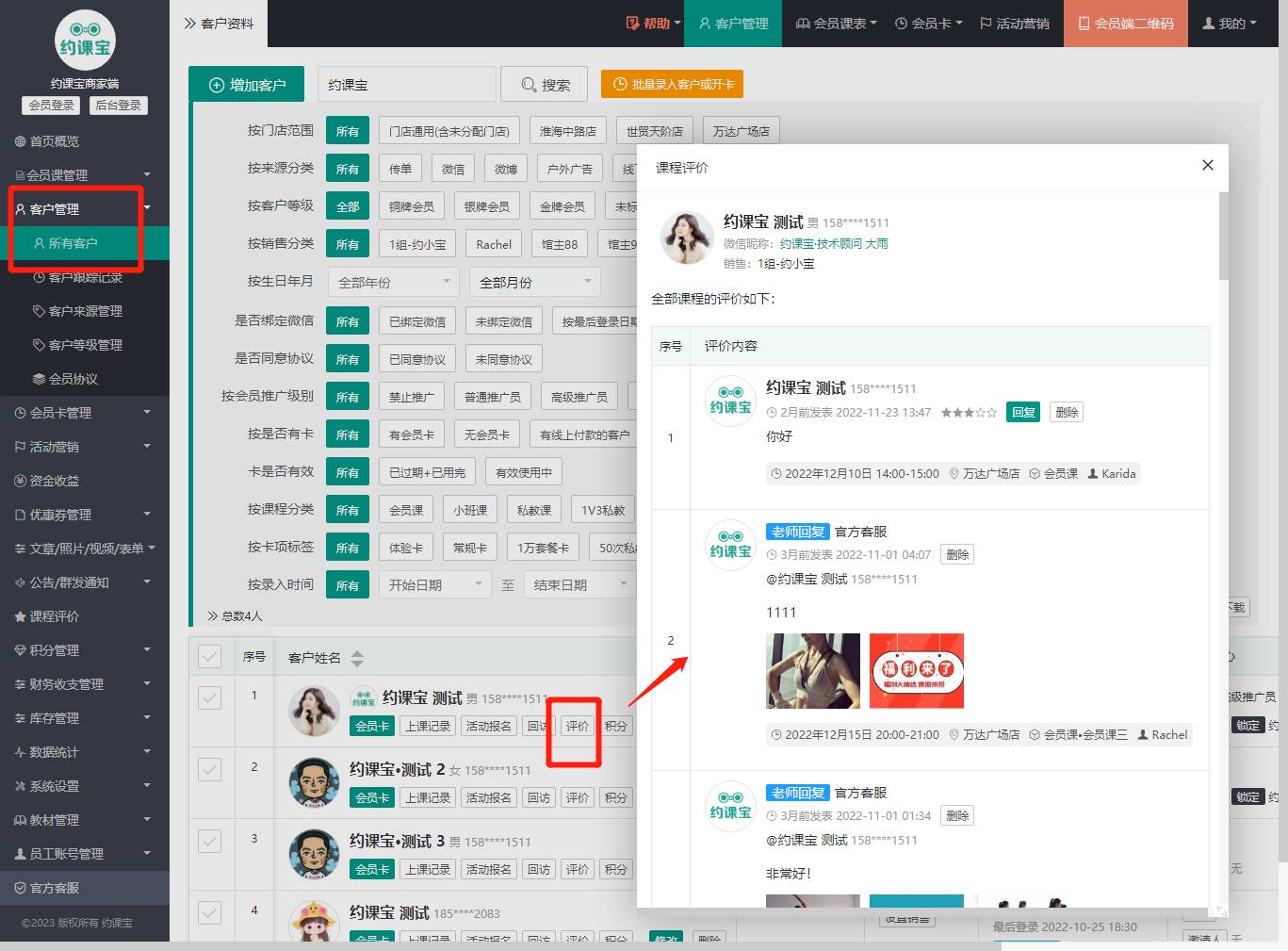Screen dimensions: 1288x951
Task: Open 官方客服 in the sidebar
Action: [x=85, y=888]
